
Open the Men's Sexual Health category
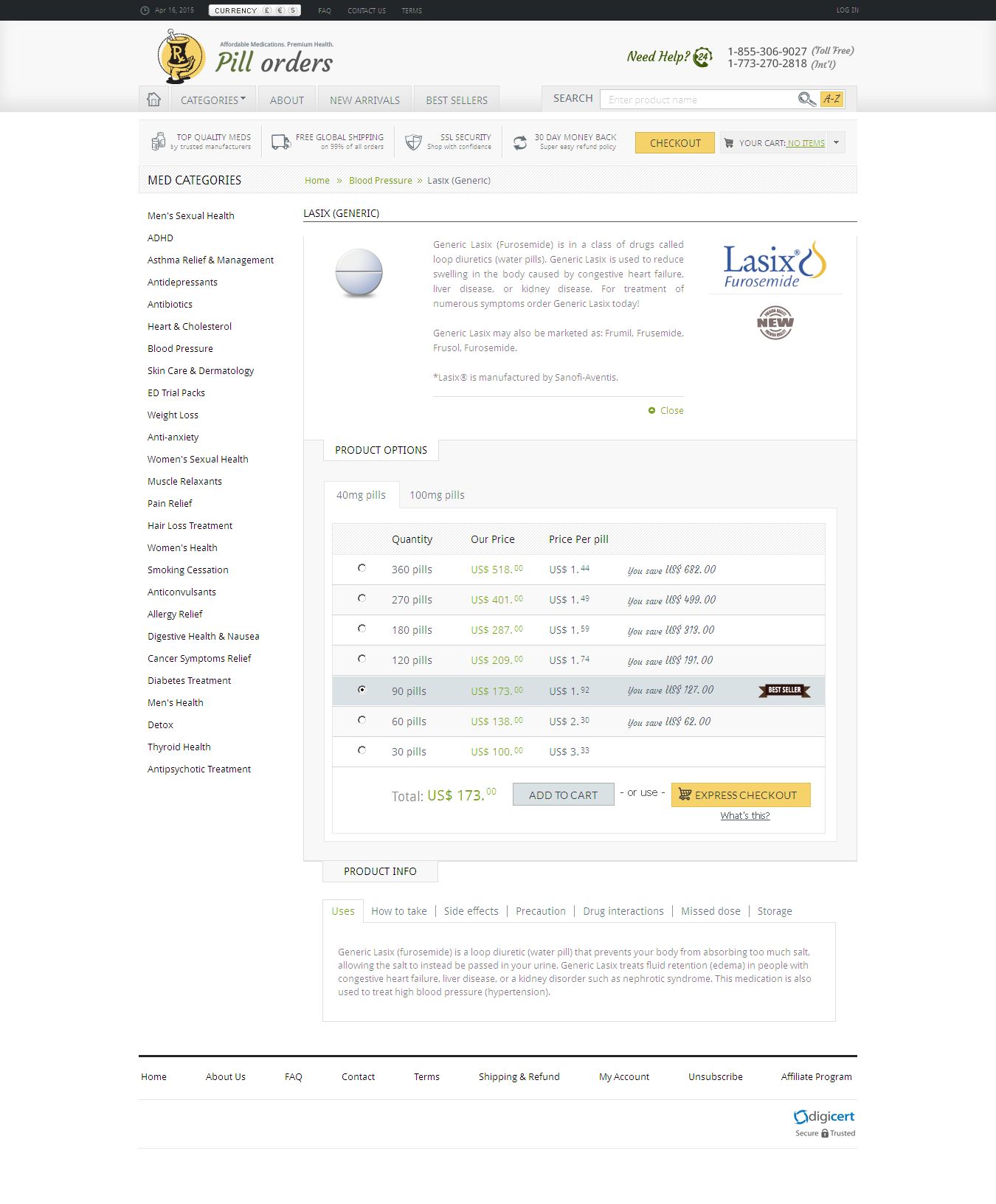click(191, 216)
